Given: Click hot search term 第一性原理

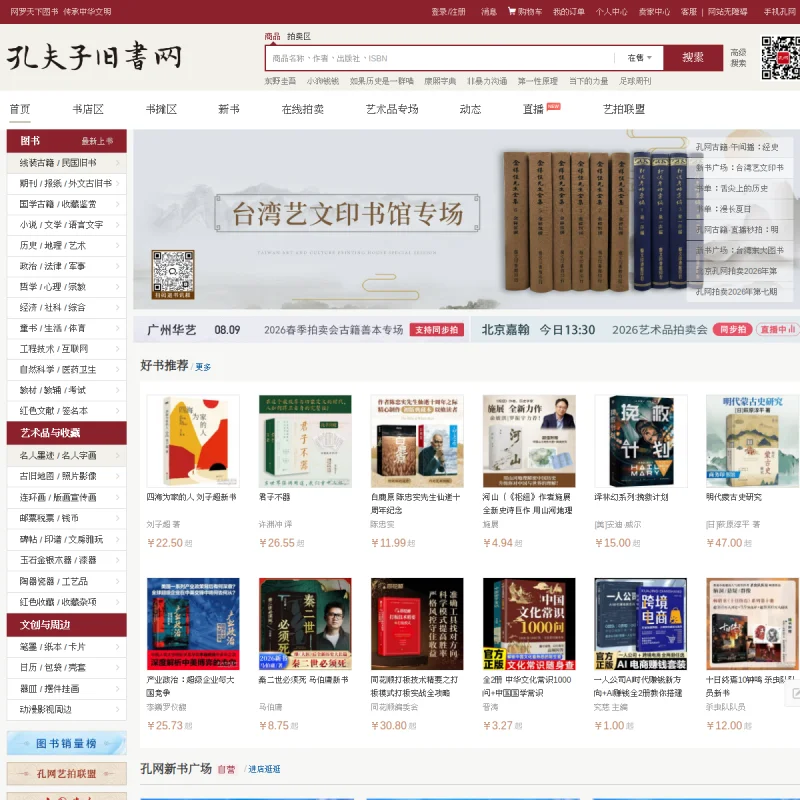Looking at the screenshot, I should [x=538, y=81].
